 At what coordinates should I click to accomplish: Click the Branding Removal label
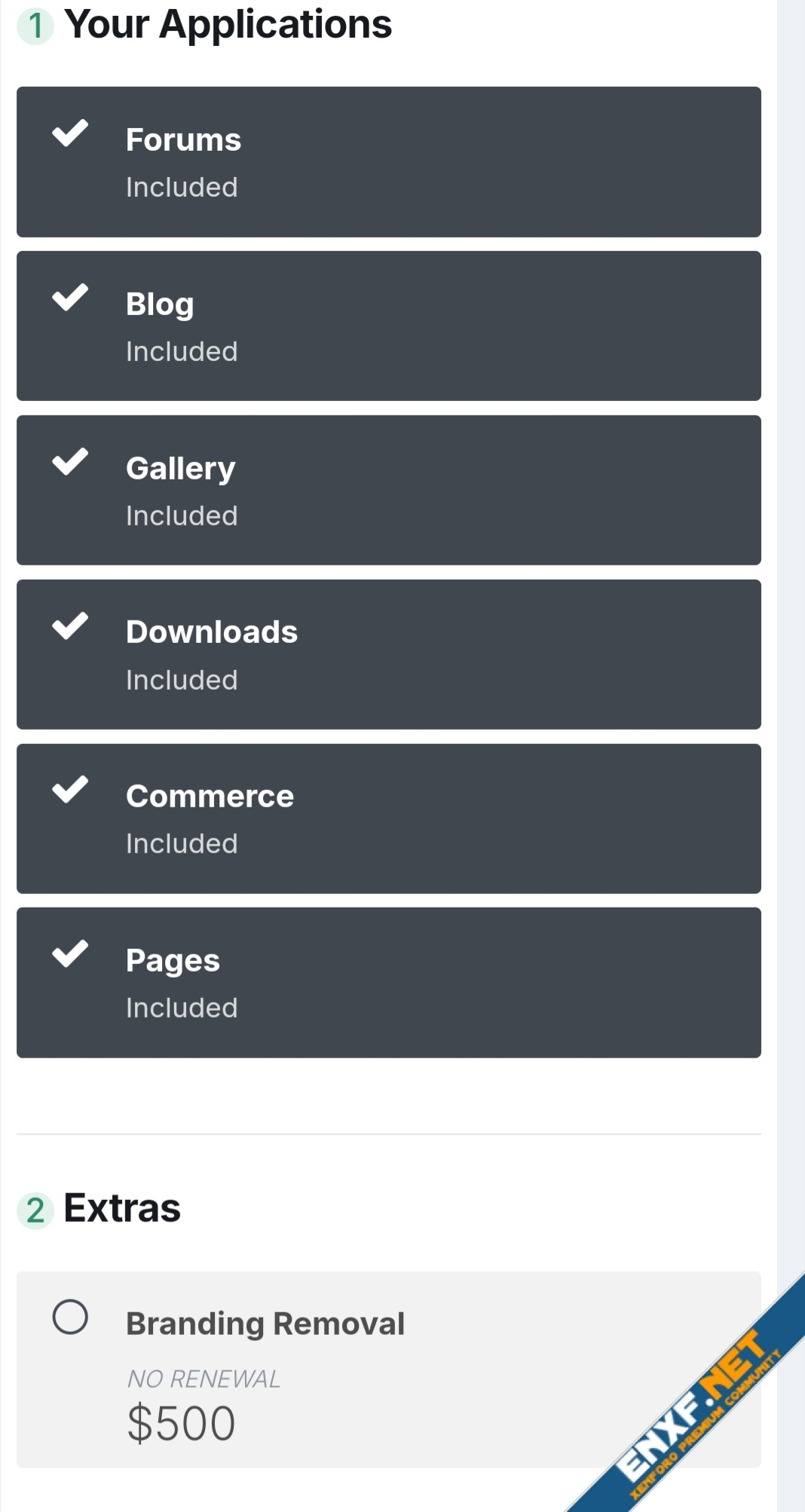click(x=265, y=1324)
